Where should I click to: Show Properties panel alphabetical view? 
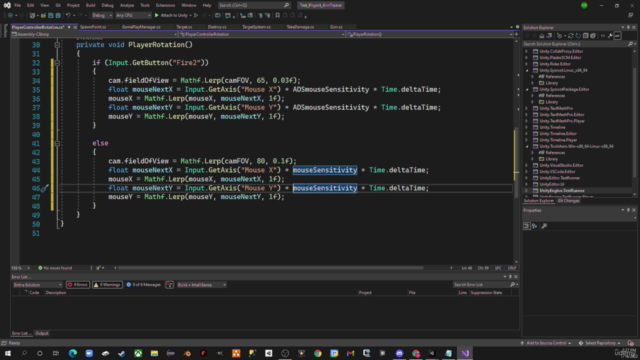point(535,226)
